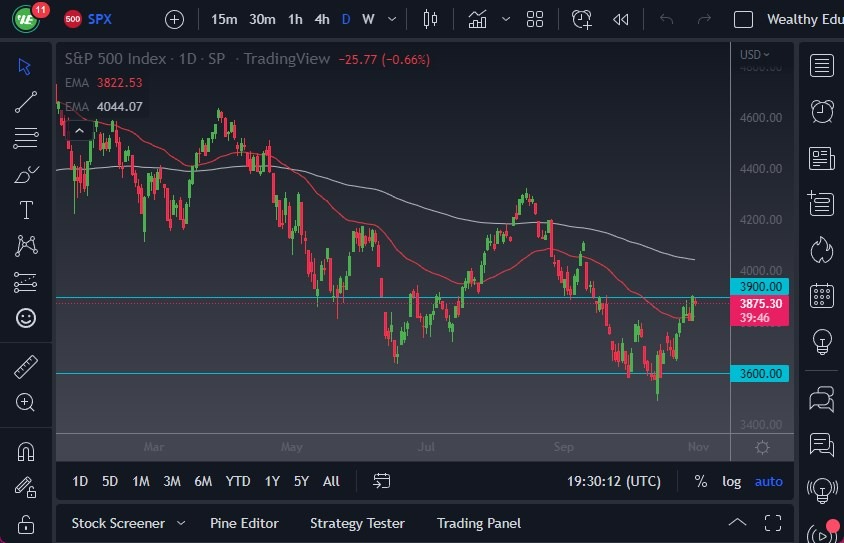Toggle auto scale mode

coord(768,481)
